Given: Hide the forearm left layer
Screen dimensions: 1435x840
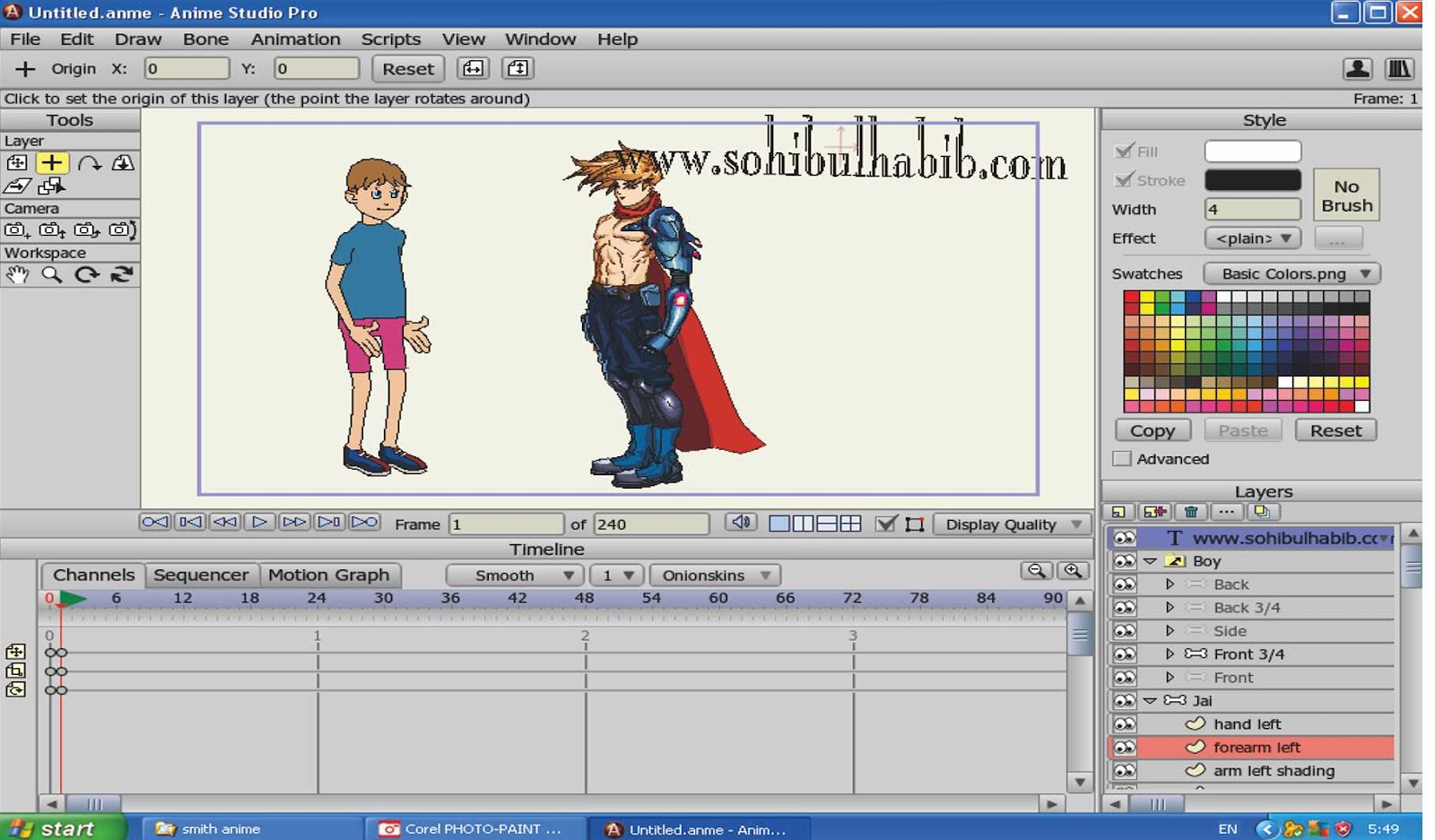Looking at the screenshot, I should tap(1124, 748).
